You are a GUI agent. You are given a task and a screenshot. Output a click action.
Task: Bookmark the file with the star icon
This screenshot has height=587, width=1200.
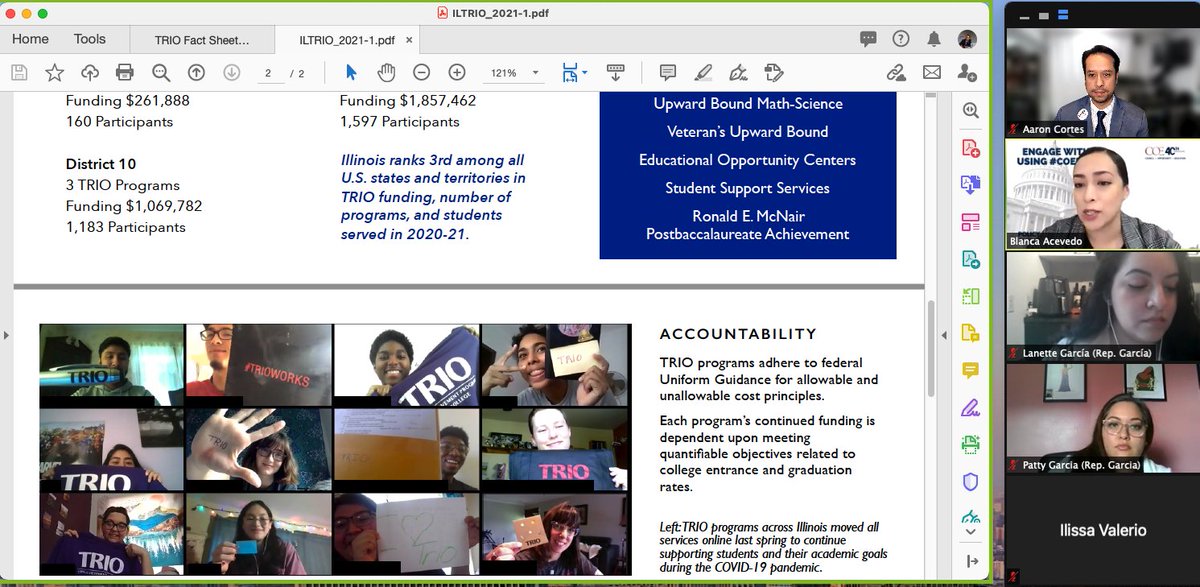pos(54,72)
